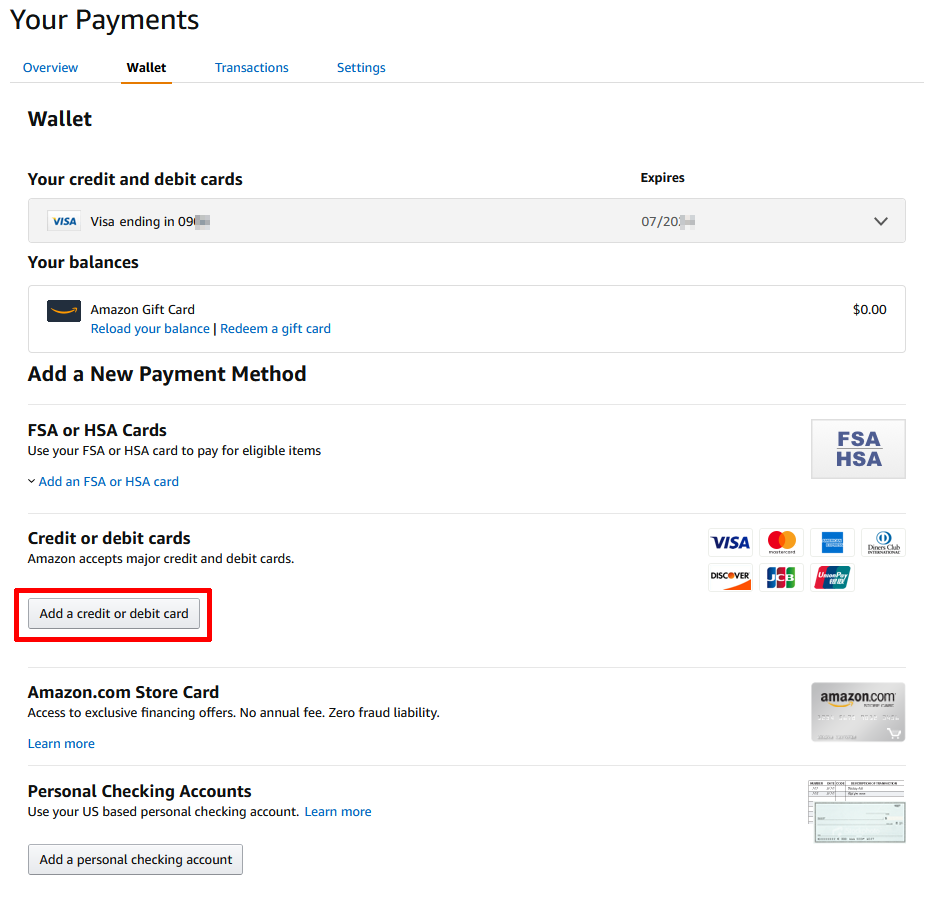The height and width of the screenshot is (901, 930).
Task: Open the Overview tab
Action: (50, 68)
